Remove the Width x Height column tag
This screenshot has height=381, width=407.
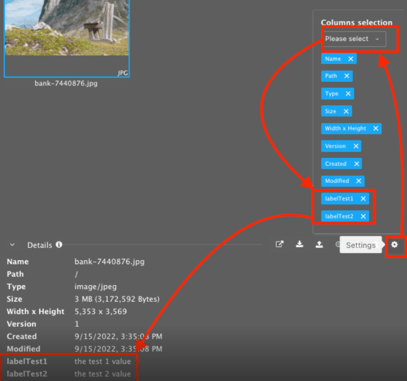coord(376,129)
